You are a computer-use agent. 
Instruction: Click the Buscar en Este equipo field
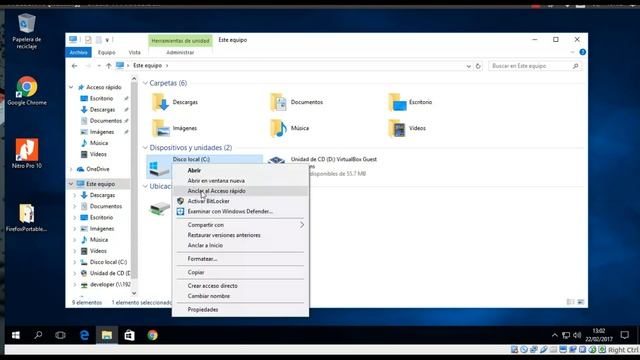pyautogui.click(x=535, y=66)
